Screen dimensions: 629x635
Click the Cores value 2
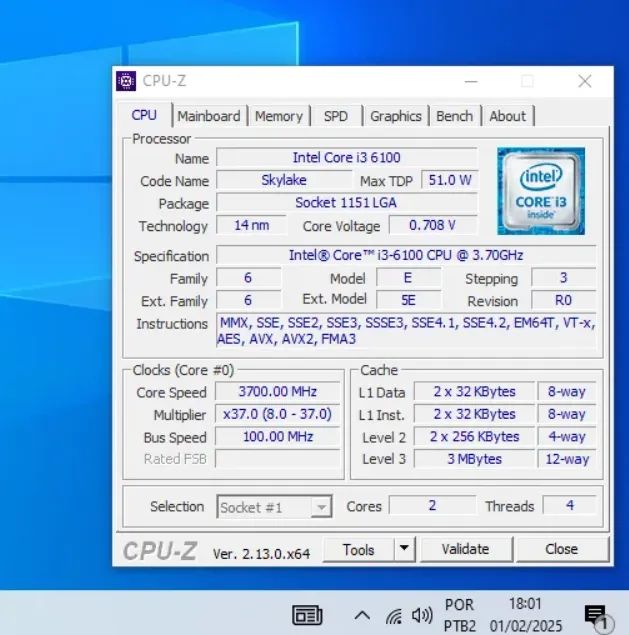pos(432,505)
